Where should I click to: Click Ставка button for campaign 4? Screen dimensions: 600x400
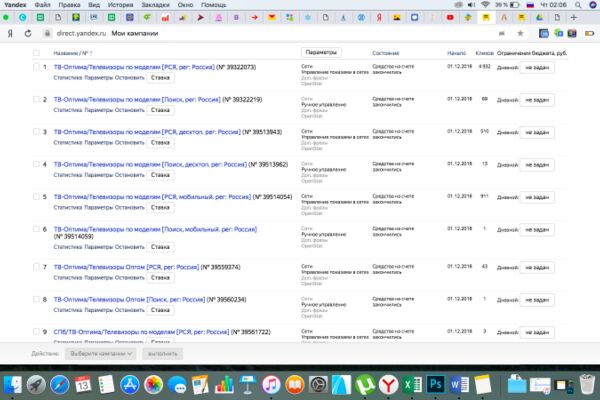click(x=160, y=175)
